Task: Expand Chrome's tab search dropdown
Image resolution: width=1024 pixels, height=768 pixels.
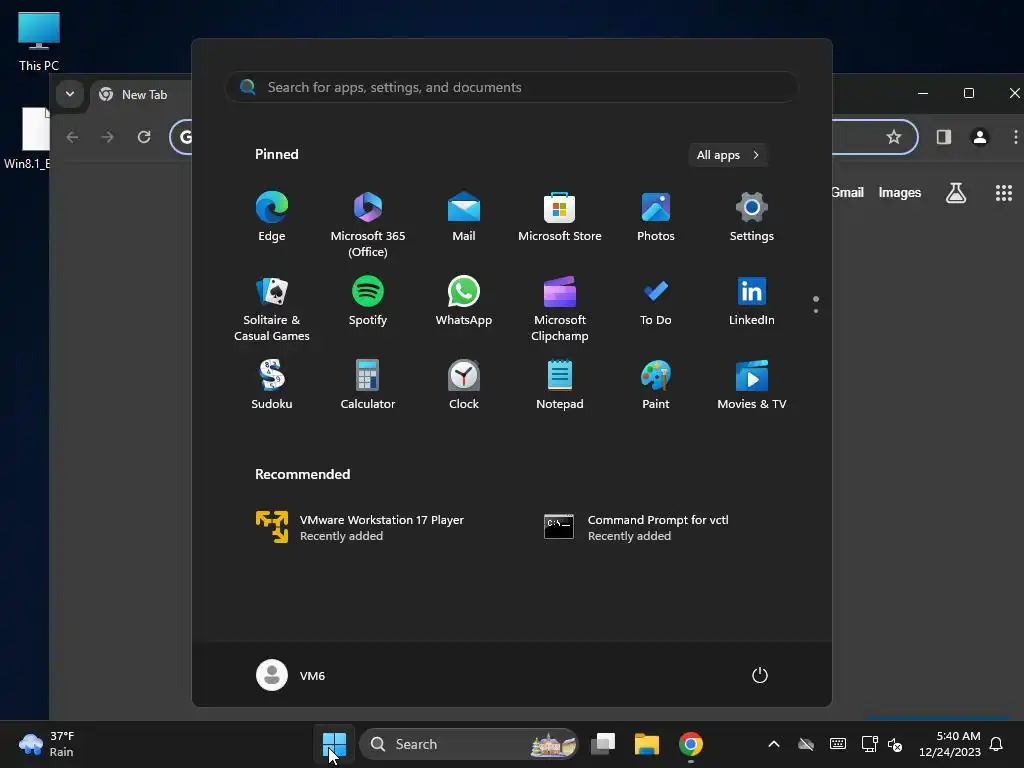Action: (70, 94)
